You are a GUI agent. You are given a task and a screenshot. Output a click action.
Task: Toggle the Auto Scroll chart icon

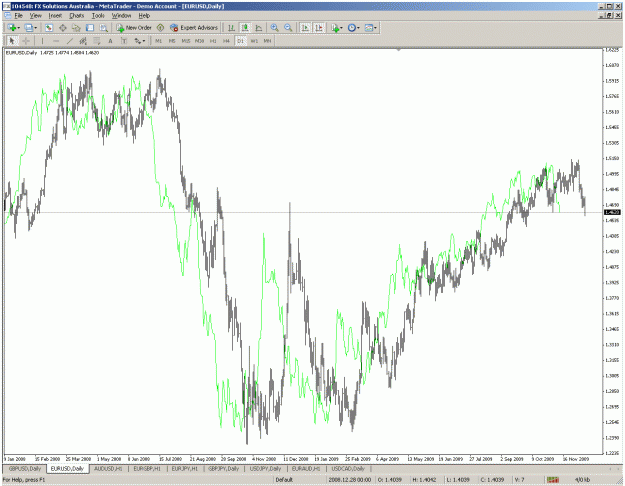(305, 28)
